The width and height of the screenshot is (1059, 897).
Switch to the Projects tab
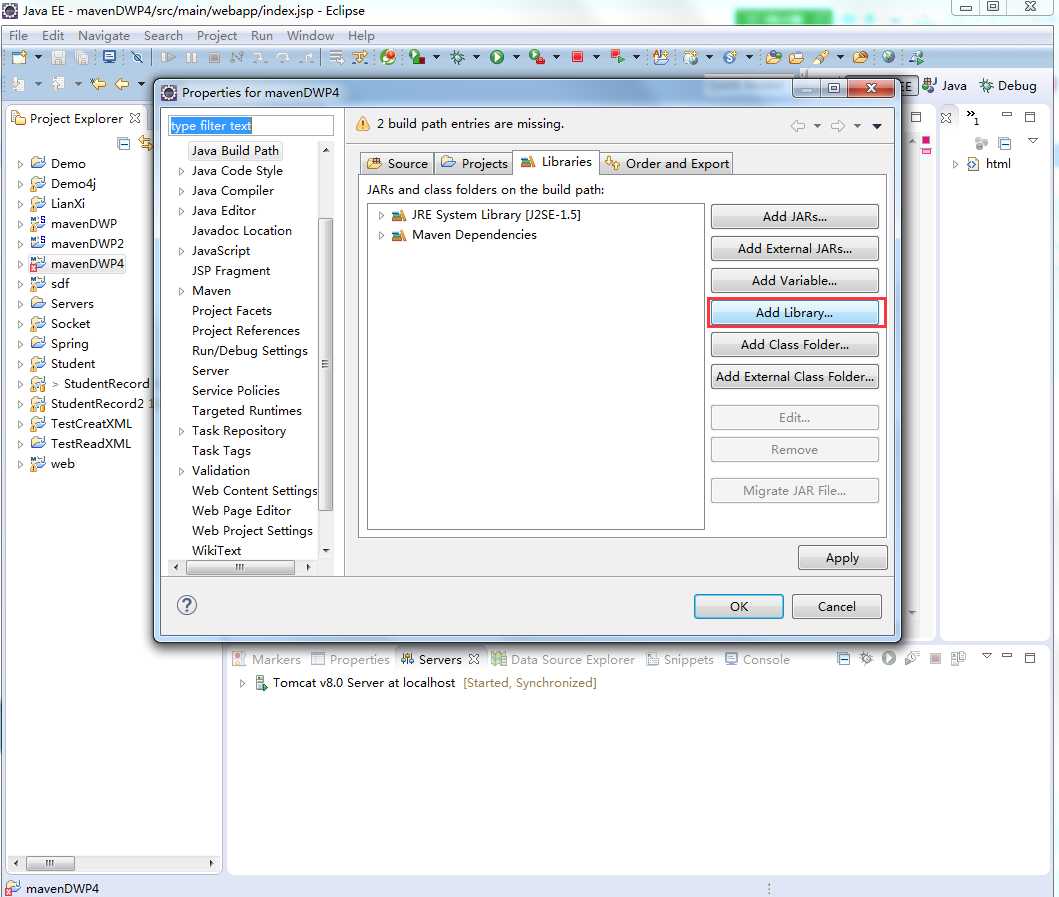pos(474,163)
